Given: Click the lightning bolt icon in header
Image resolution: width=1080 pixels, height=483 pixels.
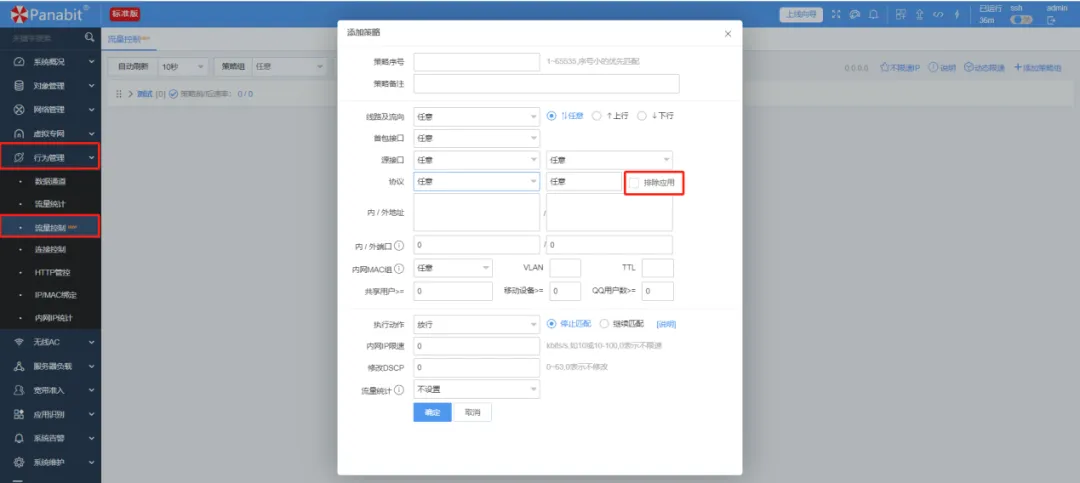Looking at the screenshot, I should [x=957, y=15].
